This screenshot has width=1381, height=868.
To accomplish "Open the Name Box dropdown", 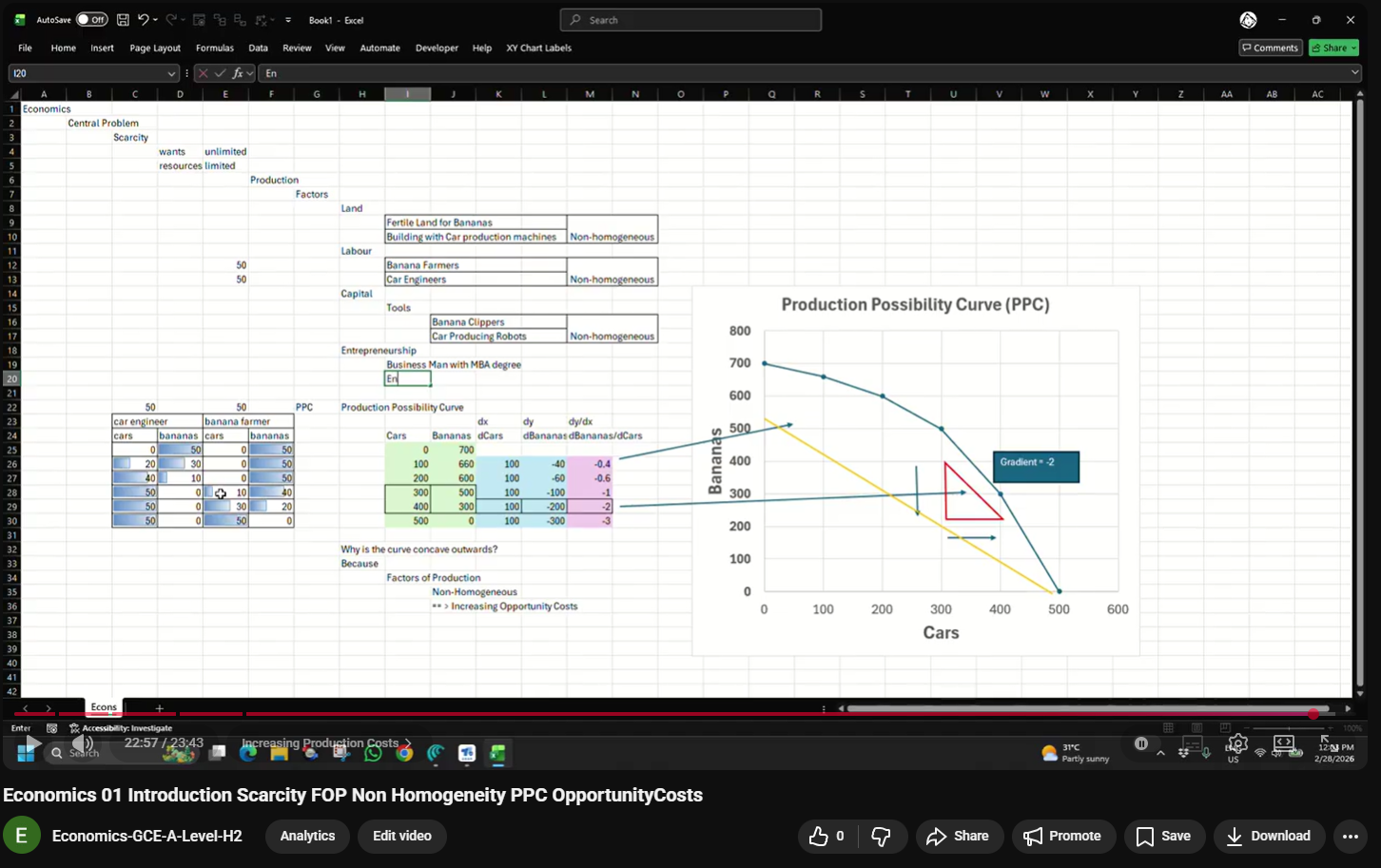I will [x=171, y=72].
